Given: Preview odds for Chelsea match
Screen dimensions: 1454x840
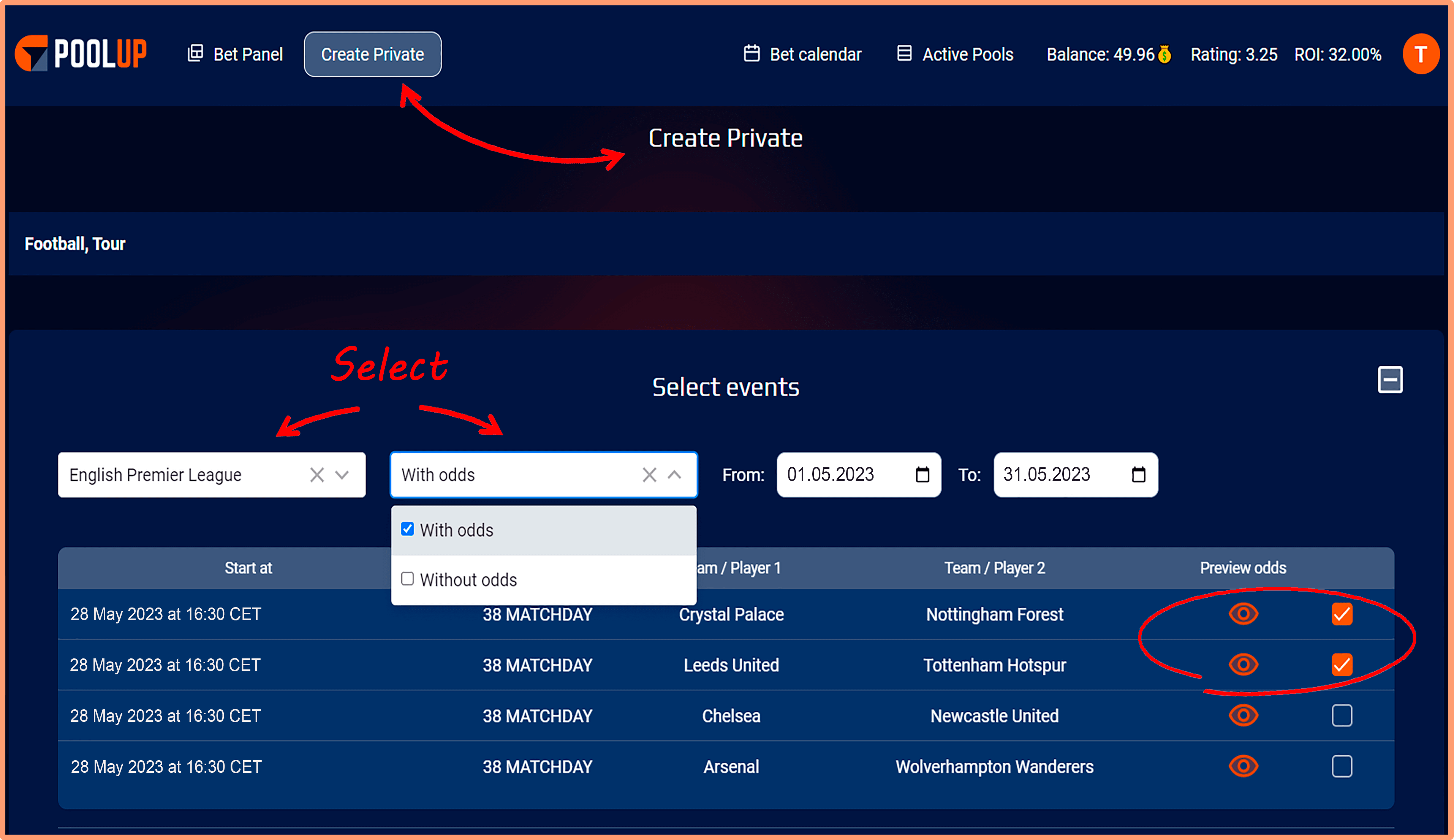Looking at the screenshot, I should click(x=1243, y=715).
